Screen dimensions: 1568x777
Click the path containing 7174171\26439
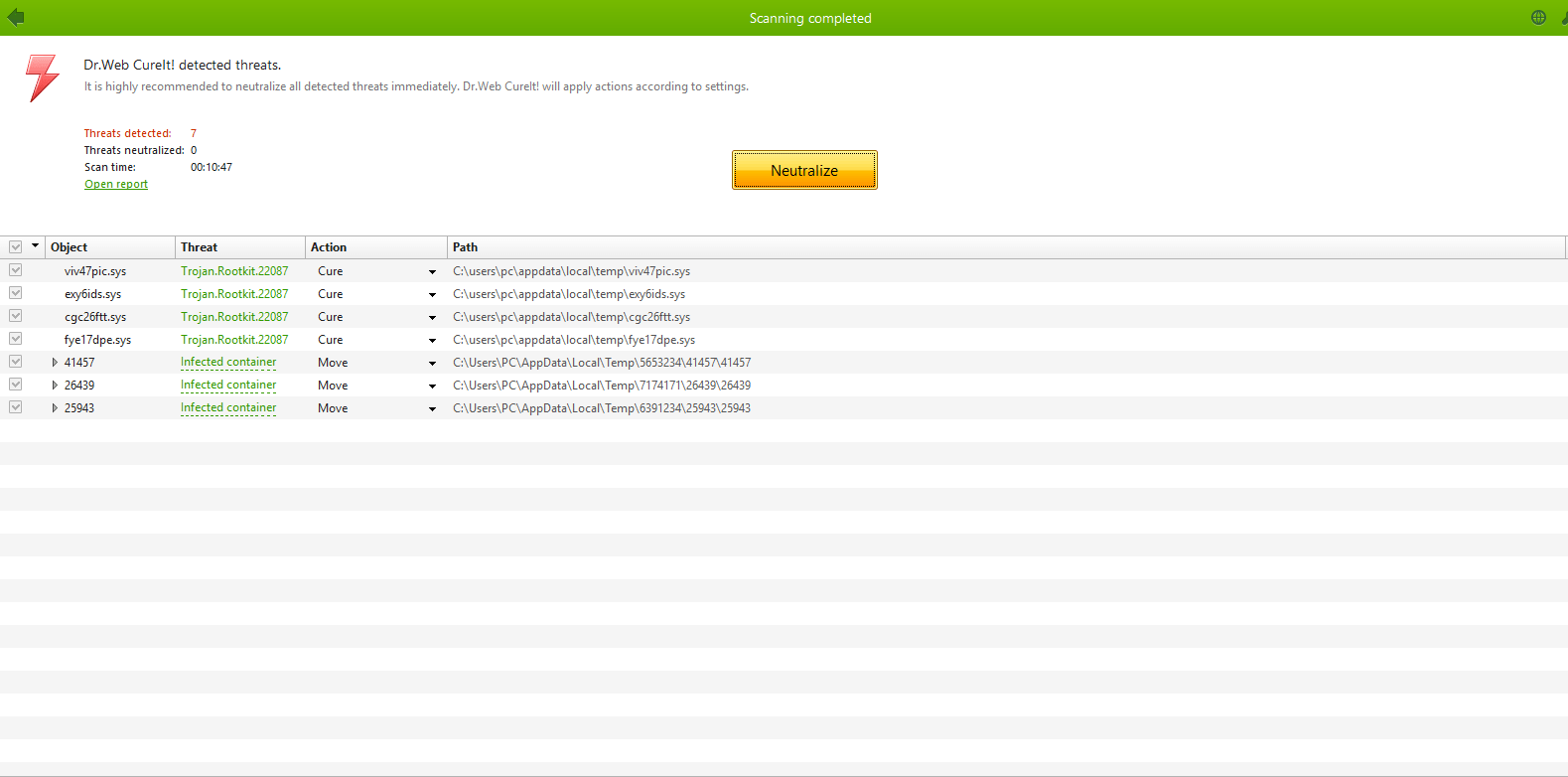pyautogui.click(x=602, y=386)
